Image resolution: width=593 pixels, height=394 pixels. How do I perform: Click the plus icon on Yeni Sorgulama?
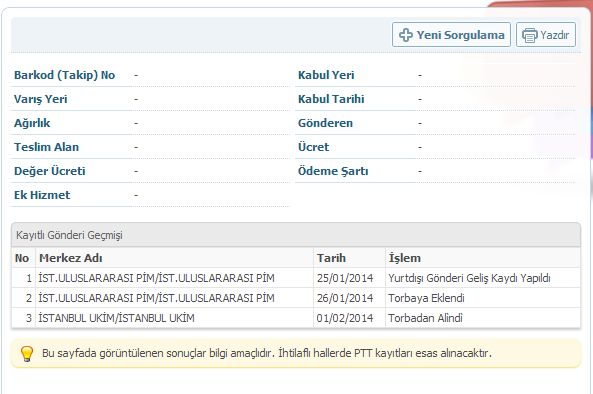point(406,35)
